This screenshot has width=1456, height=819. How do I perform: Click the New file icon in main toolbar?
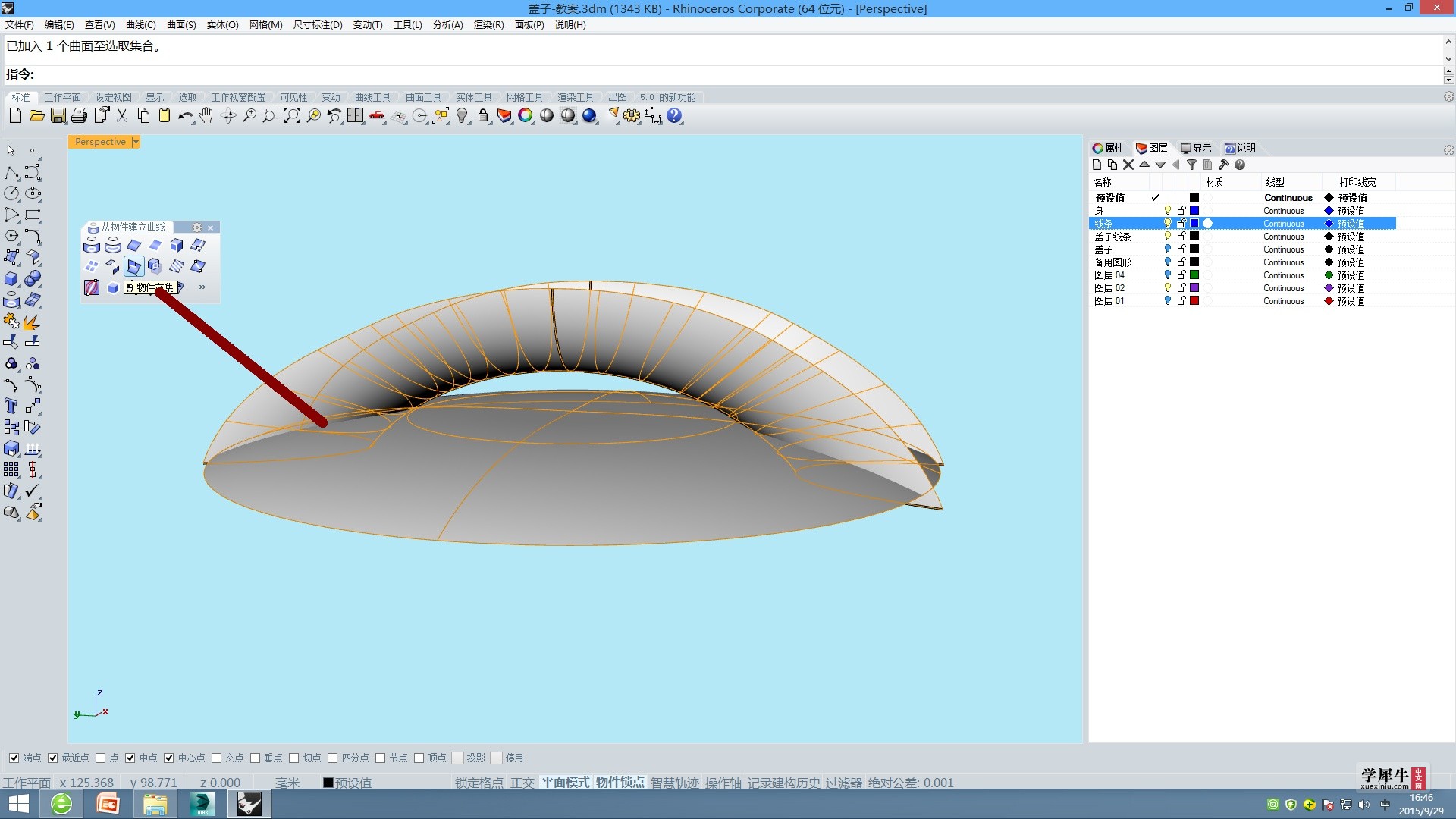15,115
